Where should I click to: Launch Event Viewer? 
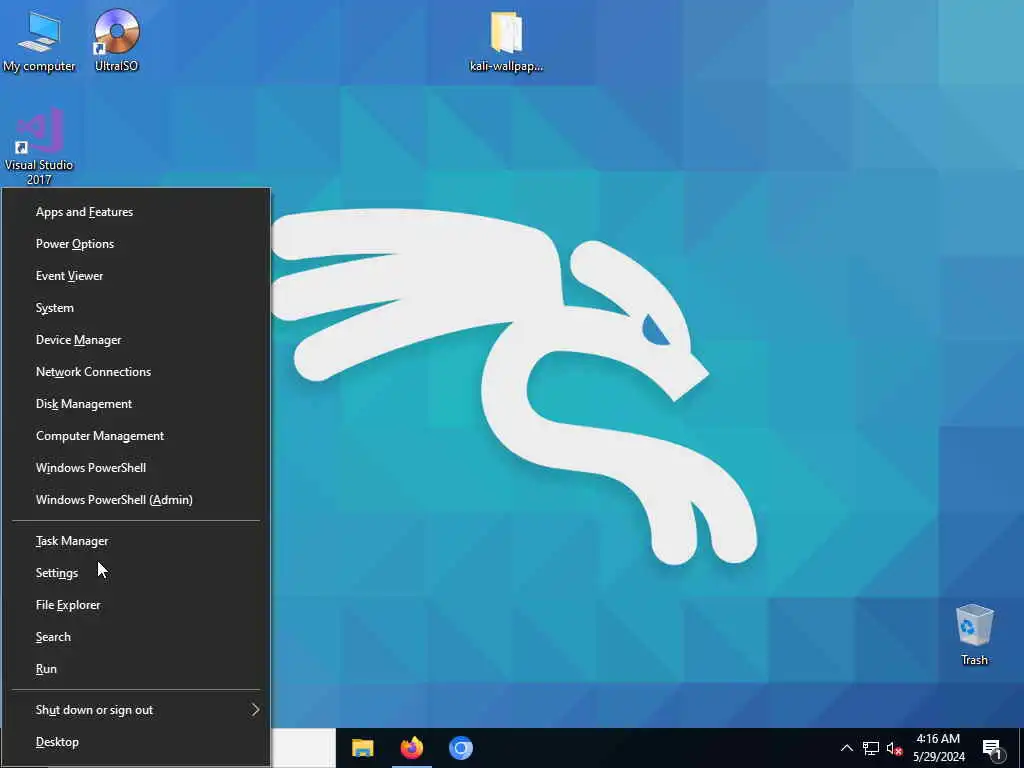click(x=136, y=276)
